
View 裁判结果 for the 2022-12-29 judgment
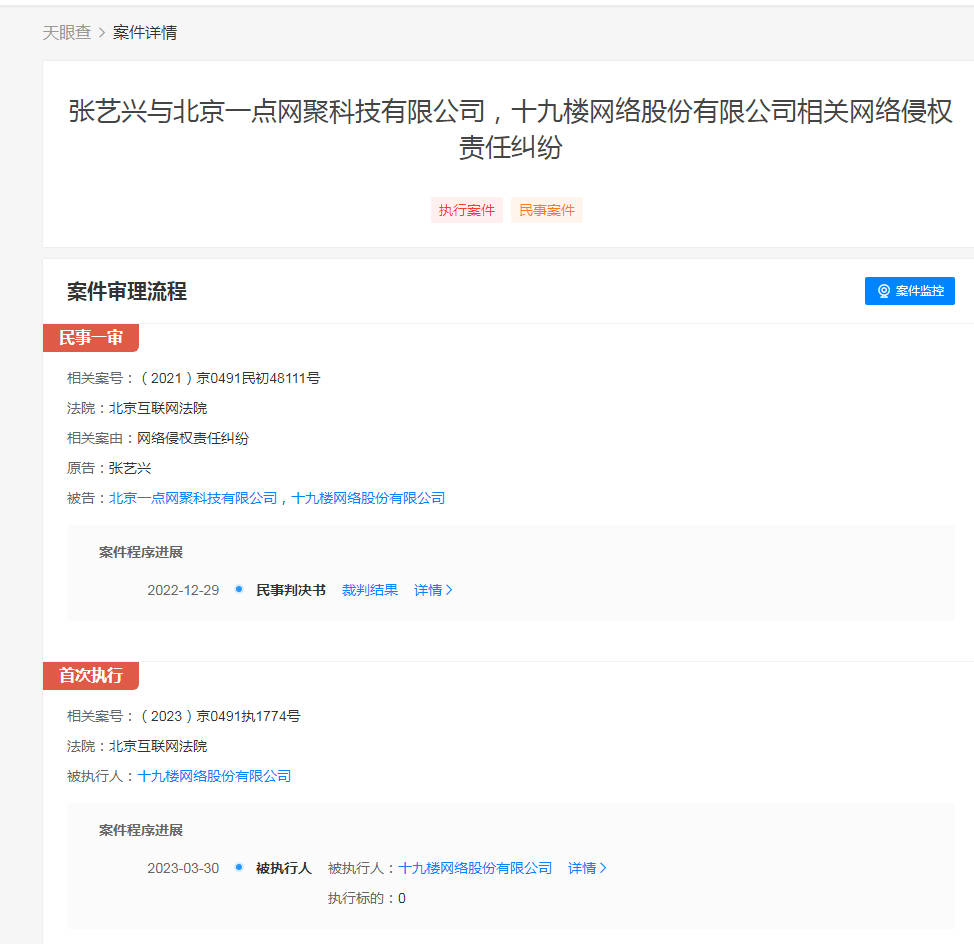click(370, 590)
